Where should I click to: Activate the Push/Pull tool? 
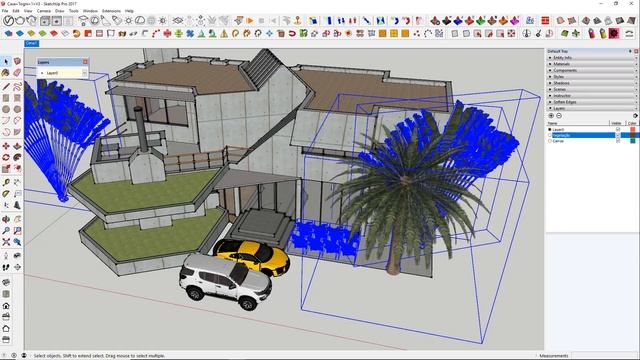17,146
